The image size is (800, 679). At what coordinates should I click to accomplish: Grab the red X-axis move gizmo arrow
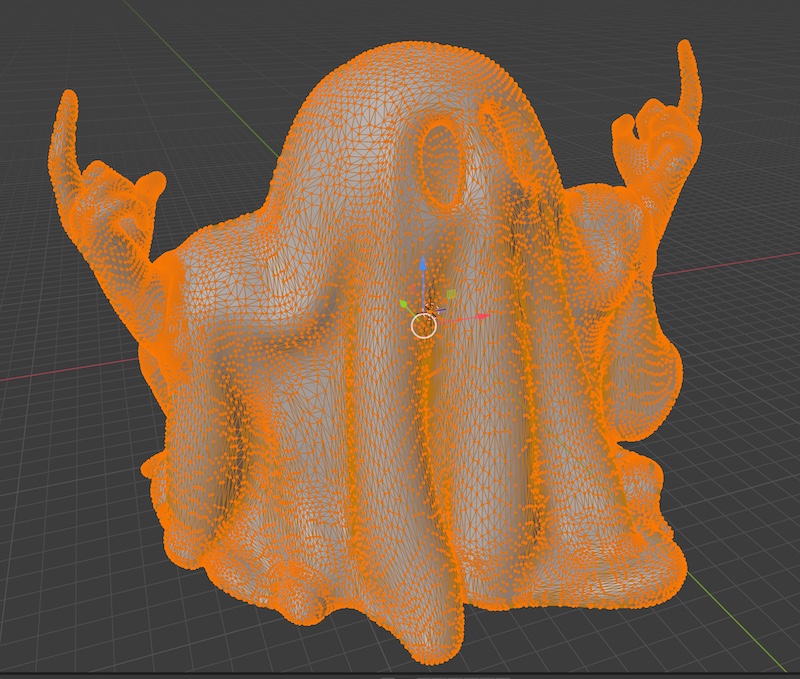(484, 316)
